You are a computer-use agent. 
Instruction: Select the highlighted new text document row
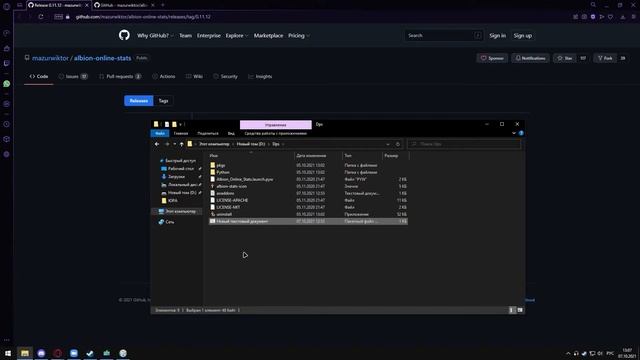[x=308, y=221]
